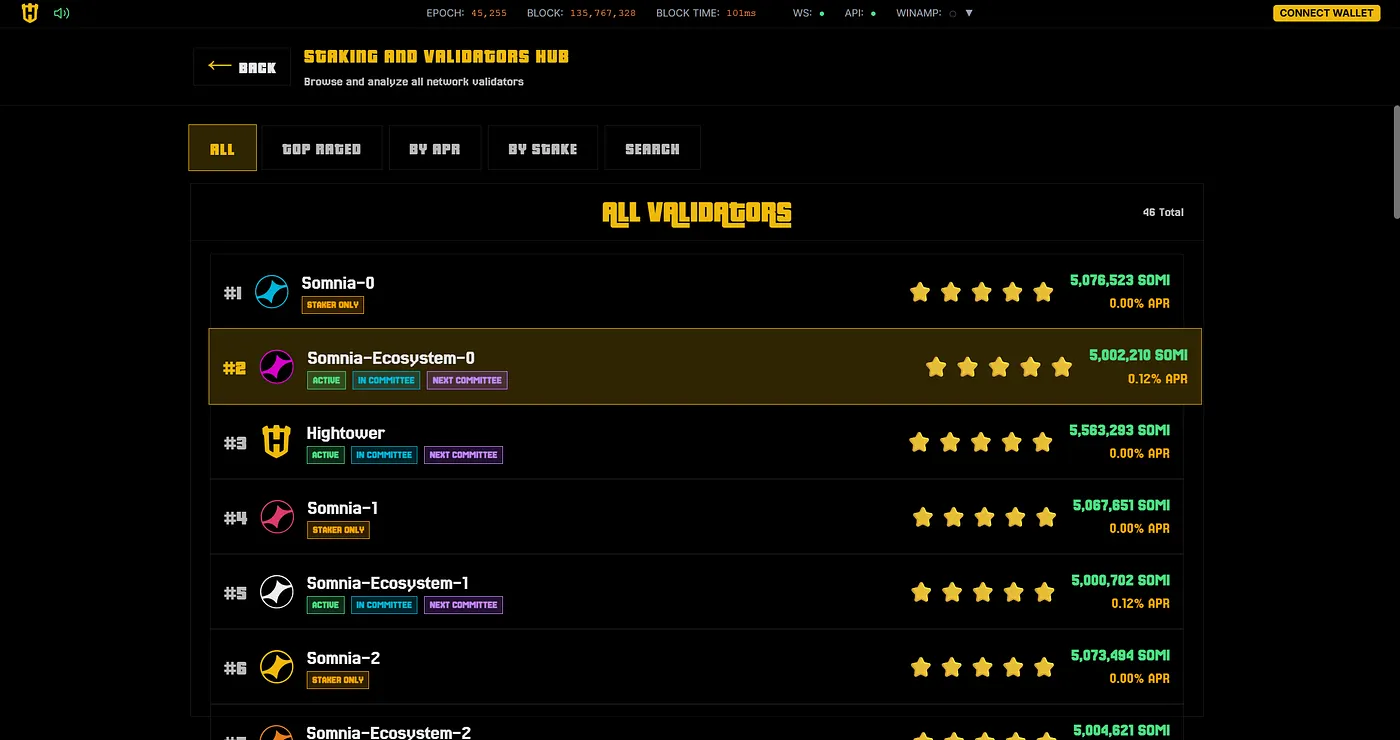This screenshot has width=1400, height=740.
Task: Switch to the Top Rated tab
Action: (x=321, y=148)
